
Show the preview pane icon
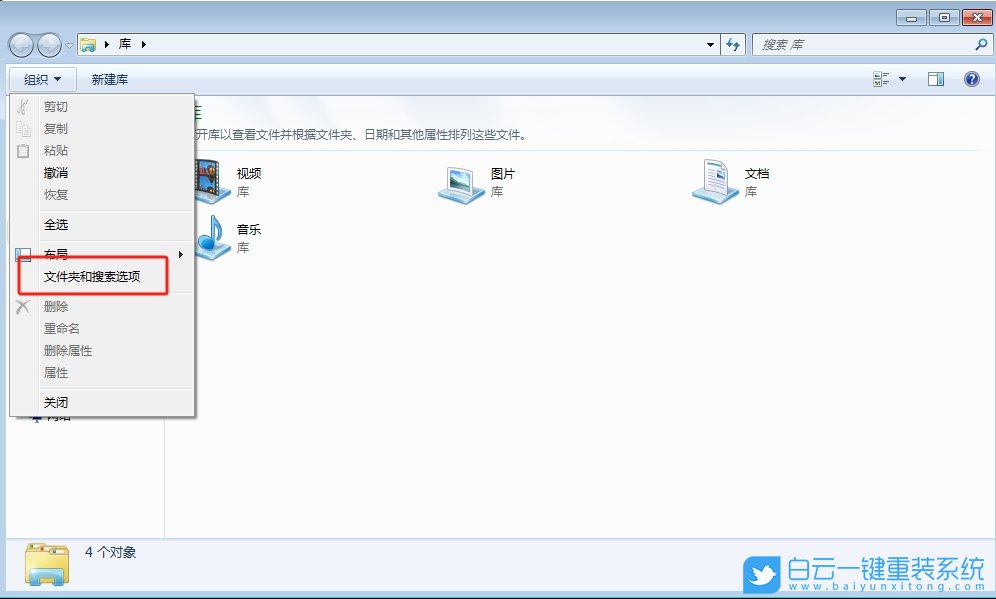(936, 79)
